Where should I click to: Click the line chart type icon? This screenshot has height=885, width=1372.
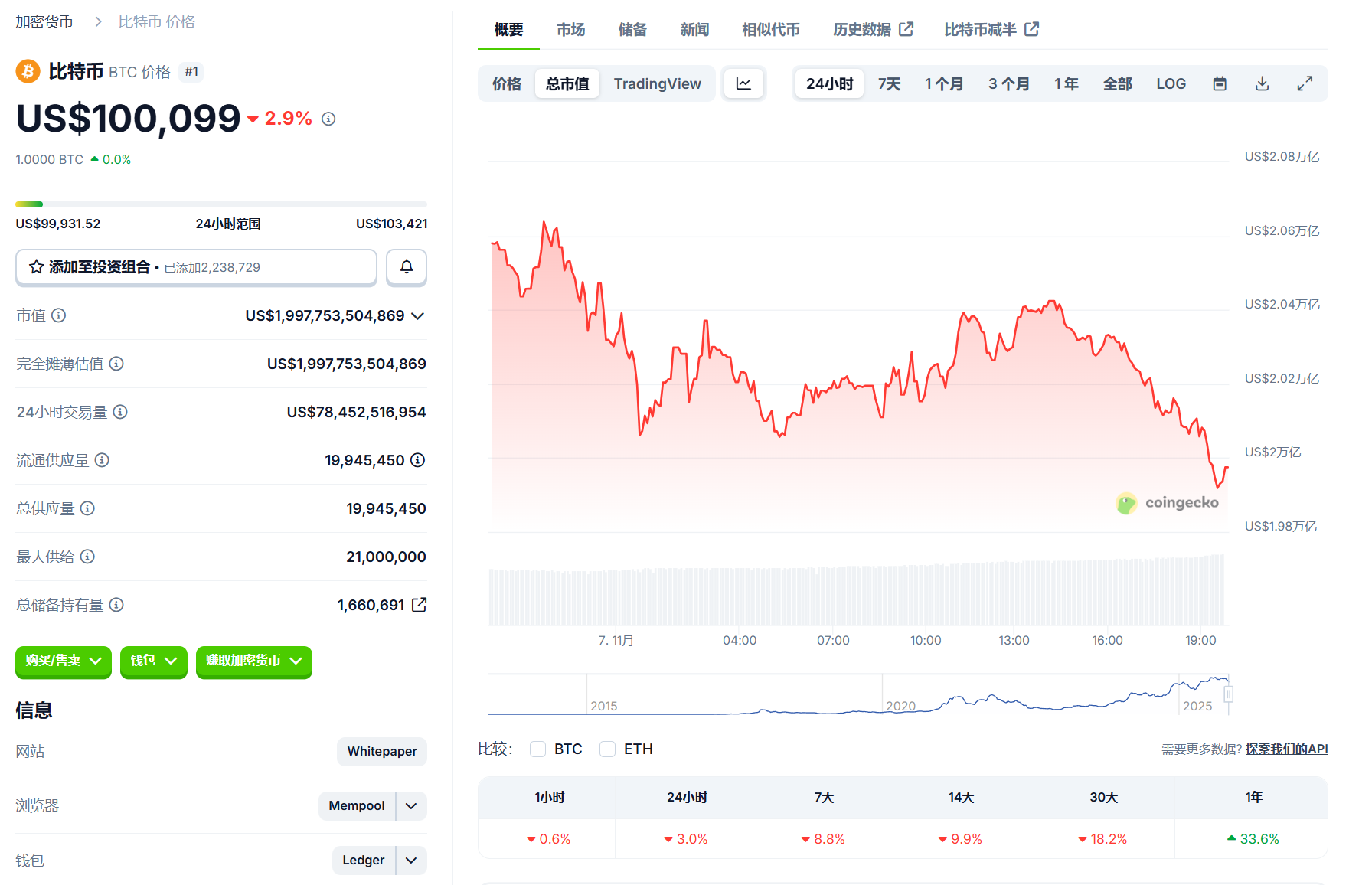tap(743, 83)
